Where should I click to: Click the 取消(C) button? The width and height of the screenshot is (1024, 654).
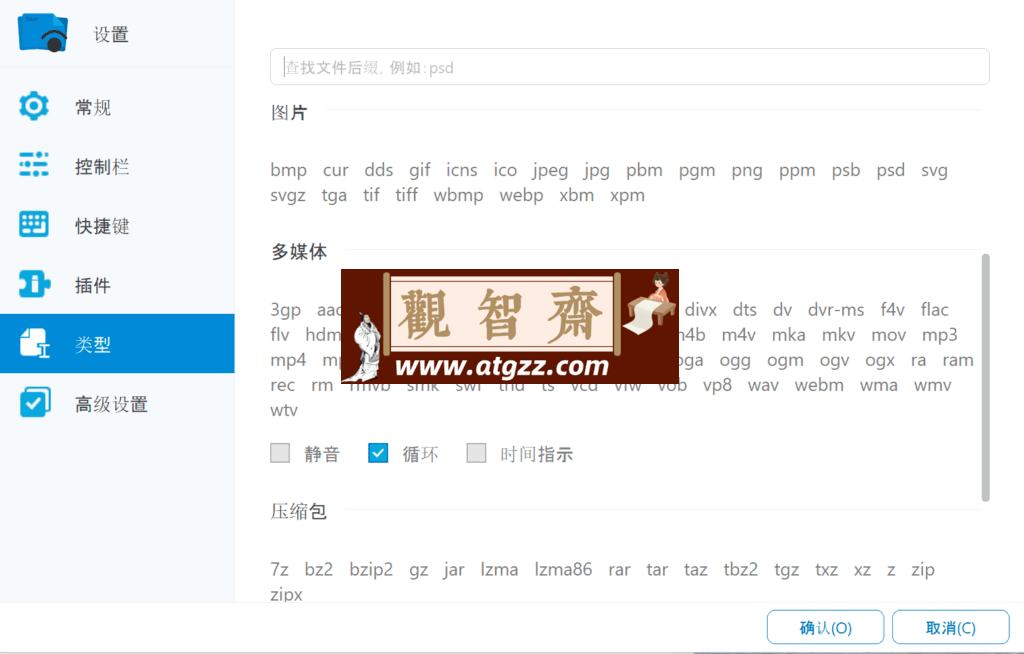point(951,627)
